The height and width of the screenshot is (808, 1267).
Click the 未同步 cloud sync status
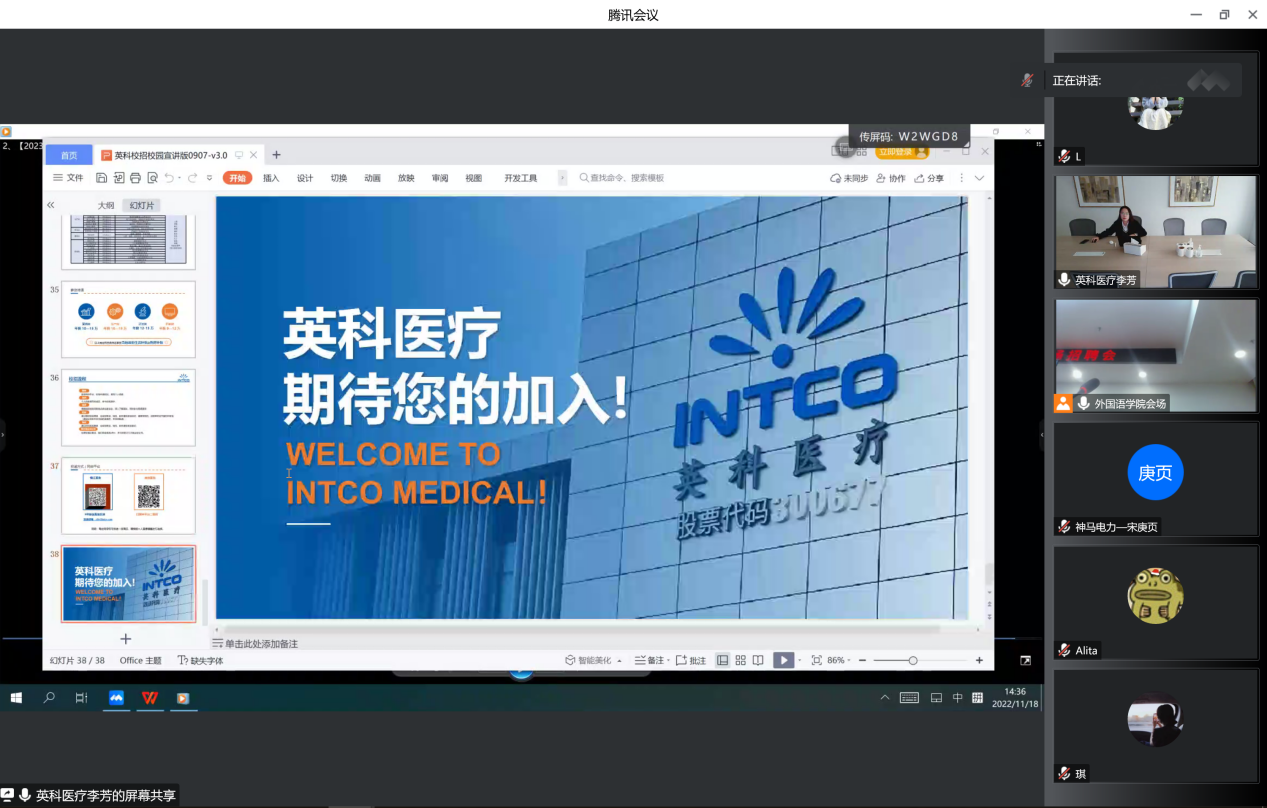[849, 178]
